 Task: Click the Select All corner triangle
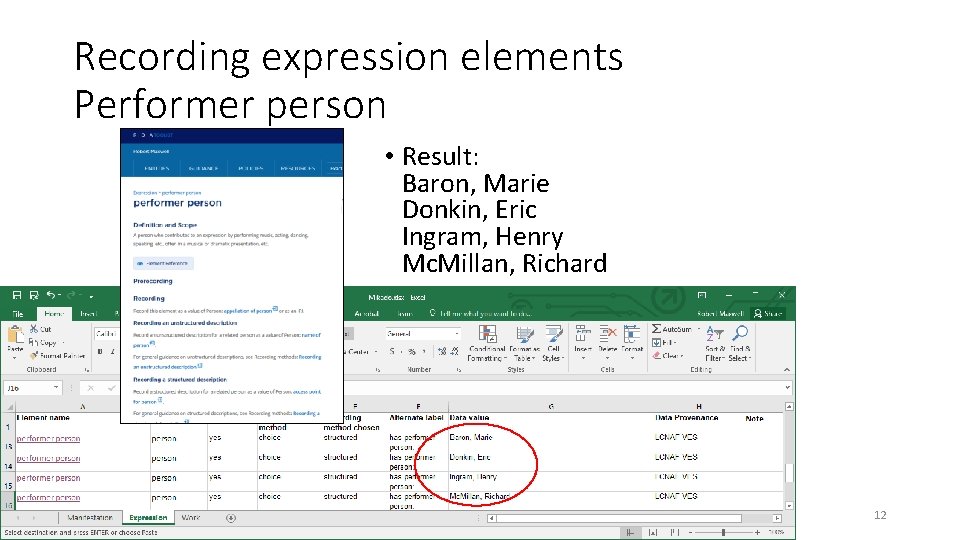[x=9, y=407]
